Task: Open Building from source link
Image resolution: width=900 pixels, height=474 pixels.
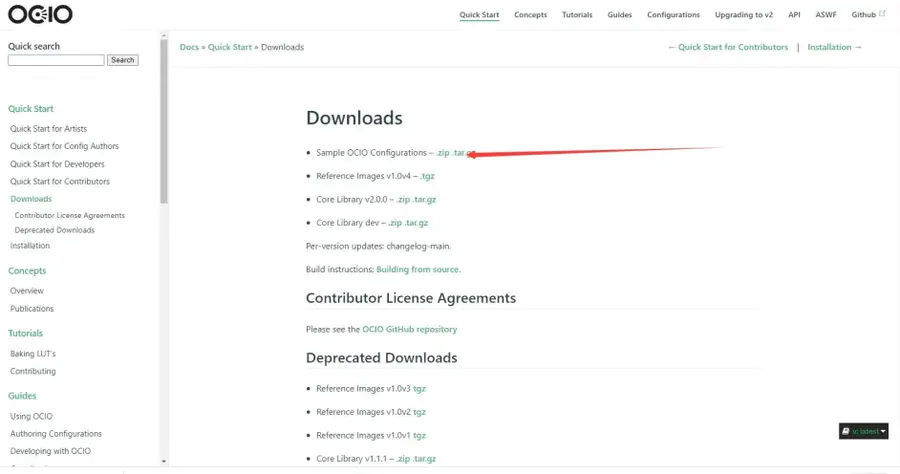Action: click(417, 269)
